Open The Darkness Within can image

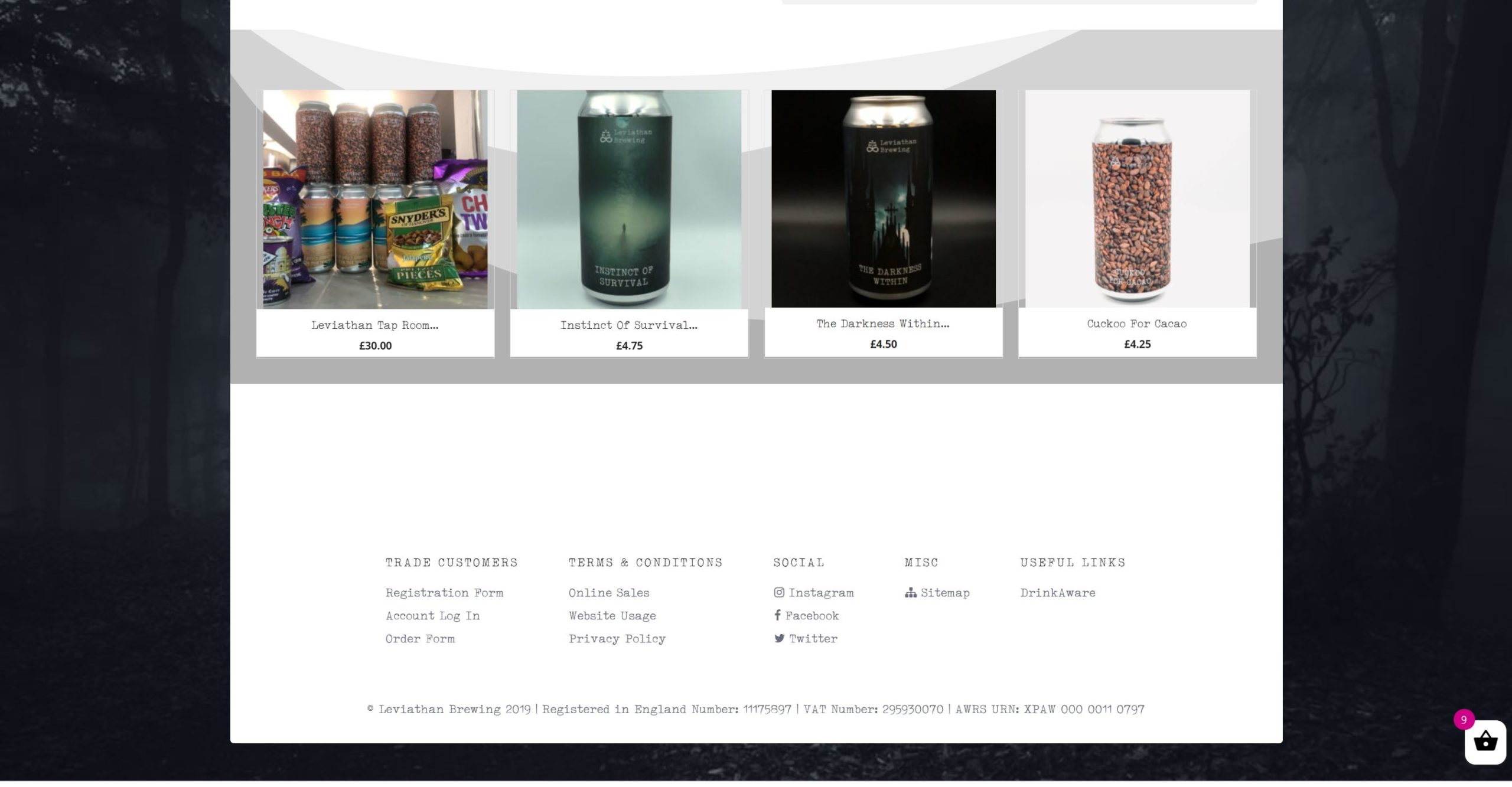(883, 198)
